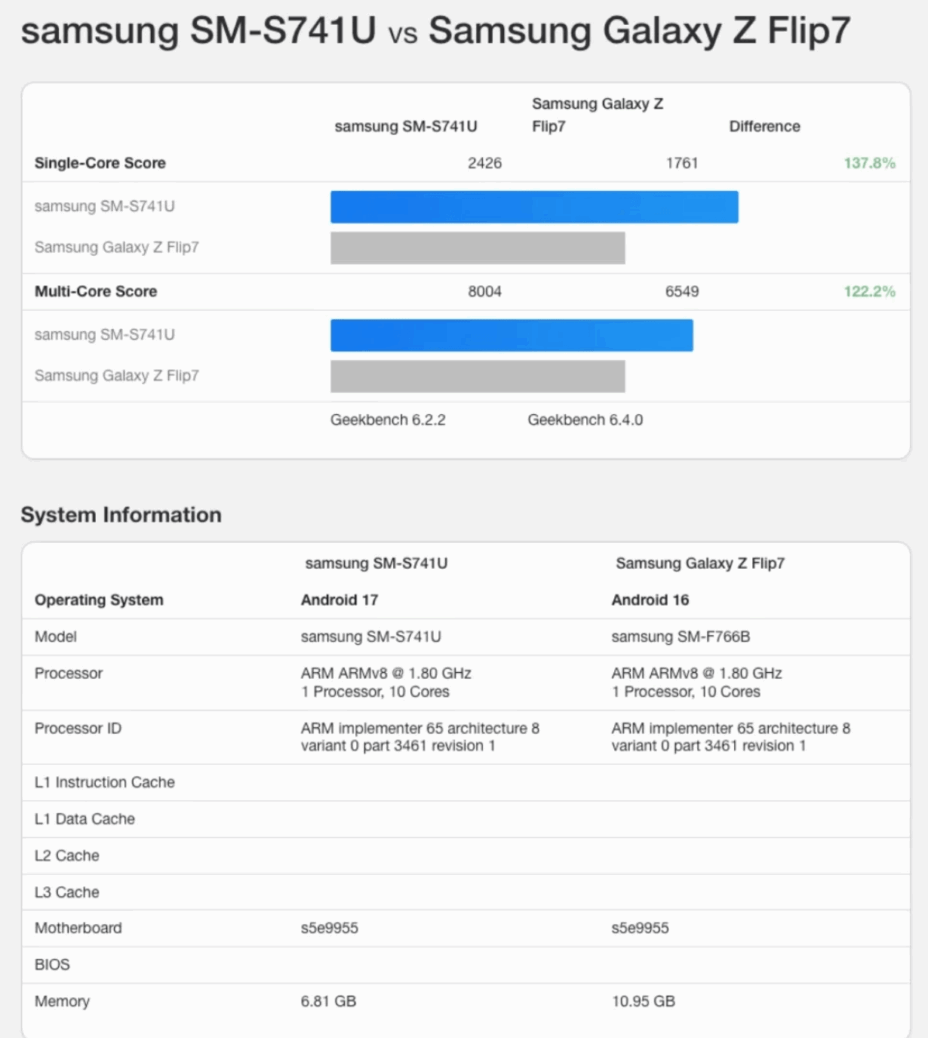Select the 'Android 16' value
This screenshot has height=1038, width=928.
650,600
